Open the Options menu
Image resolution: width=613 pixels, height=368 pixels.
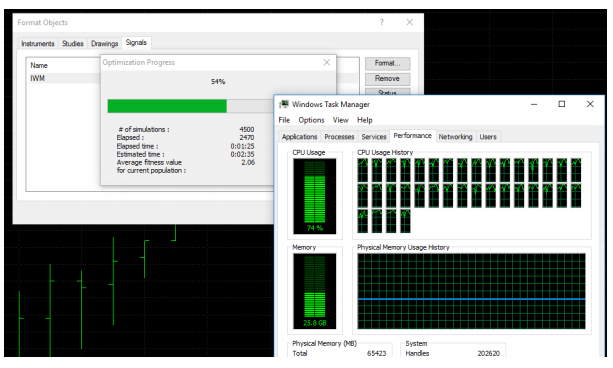point(311,120)
